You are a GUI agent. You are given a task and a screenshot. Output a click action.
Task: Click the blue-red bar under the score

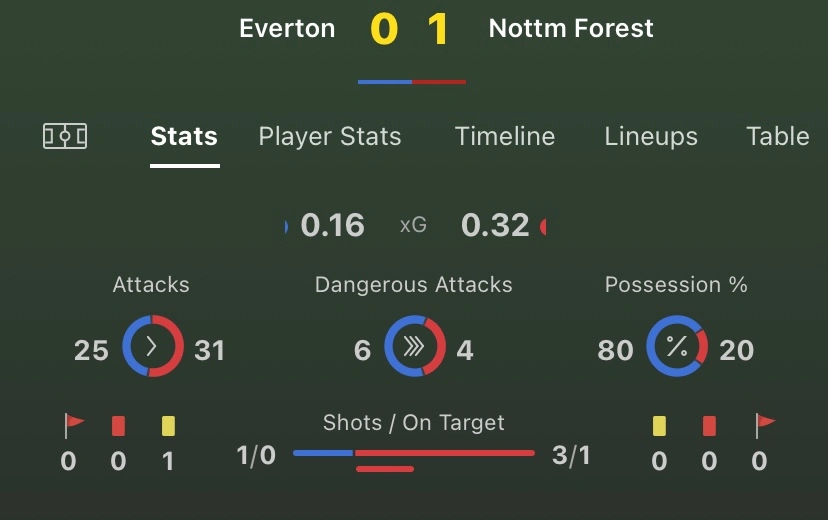412,82
